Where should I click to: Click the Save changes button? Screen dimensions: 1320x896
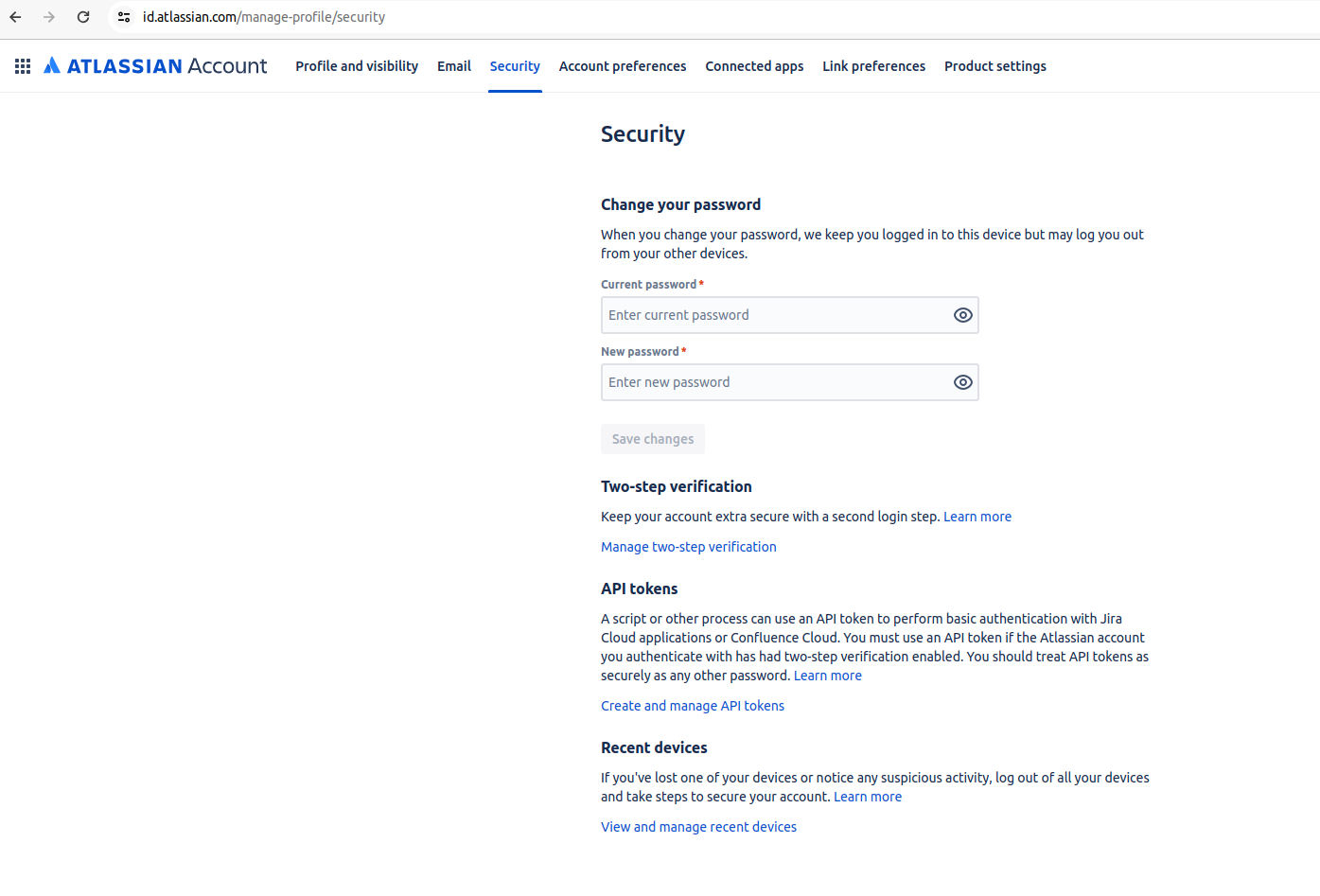click(x=653, y=439)
